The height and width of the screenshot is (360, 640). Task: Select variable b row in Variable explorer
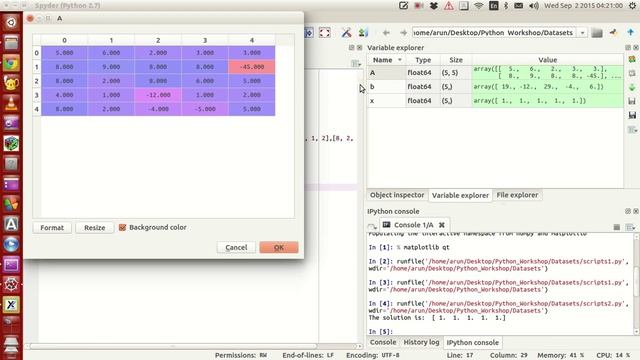point(495,87)
